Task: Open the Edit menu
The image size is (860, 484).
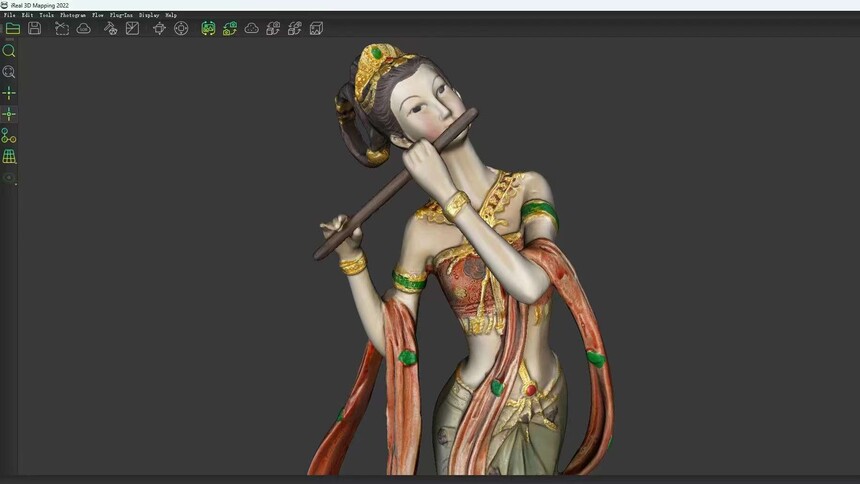Action: coord(27,15)
